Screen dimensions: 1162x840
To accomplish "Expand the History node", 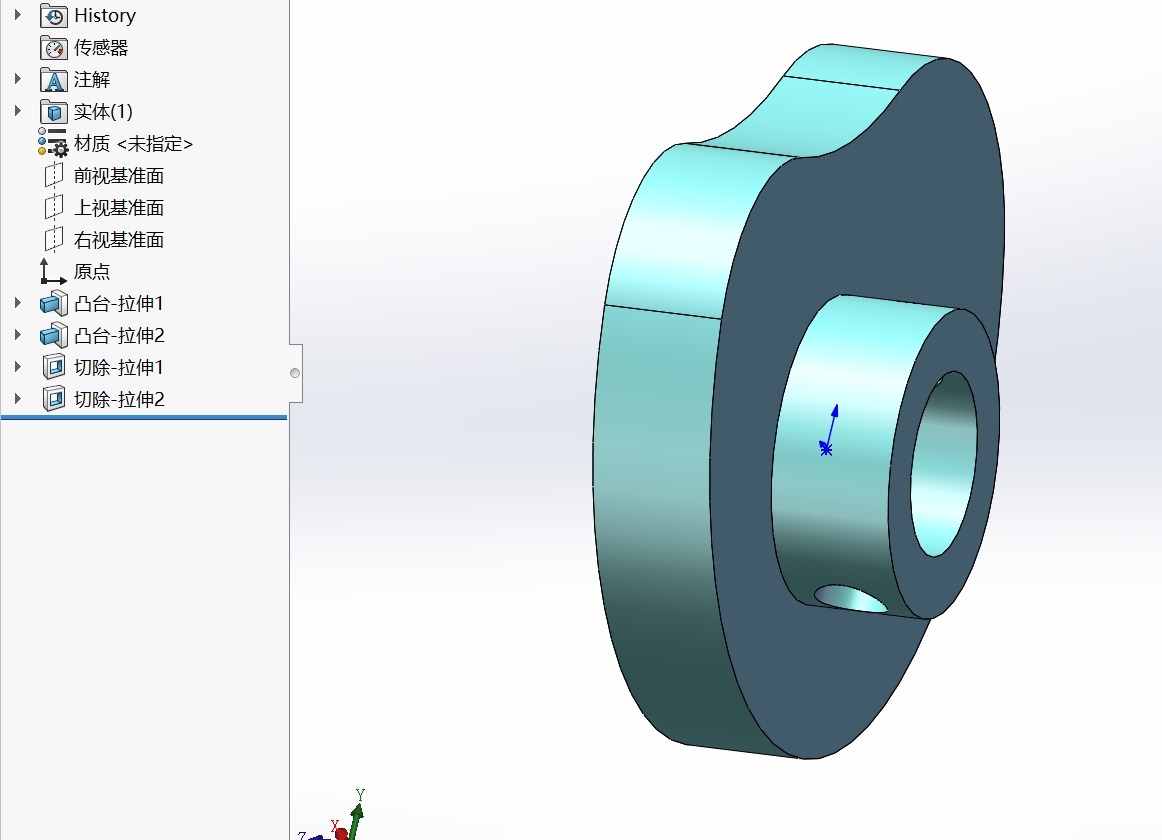I will [x=18, y=15].
